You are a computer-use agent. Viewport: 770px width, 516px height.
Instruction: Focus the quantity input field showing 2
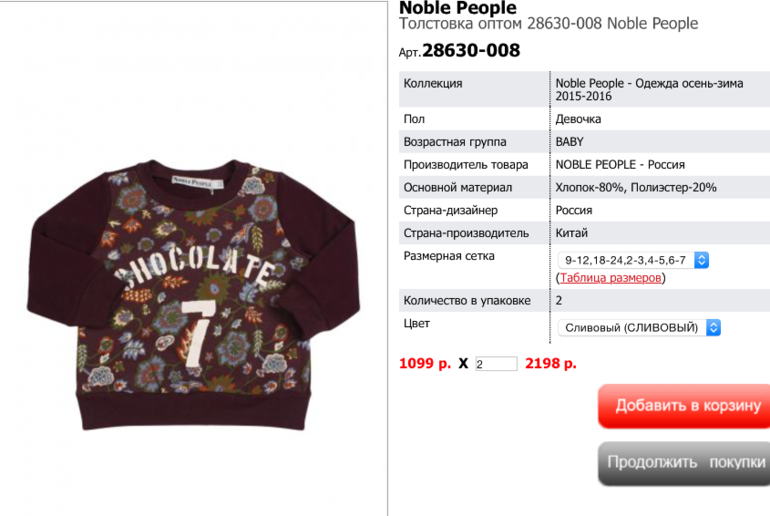click(x=496, y=364)
